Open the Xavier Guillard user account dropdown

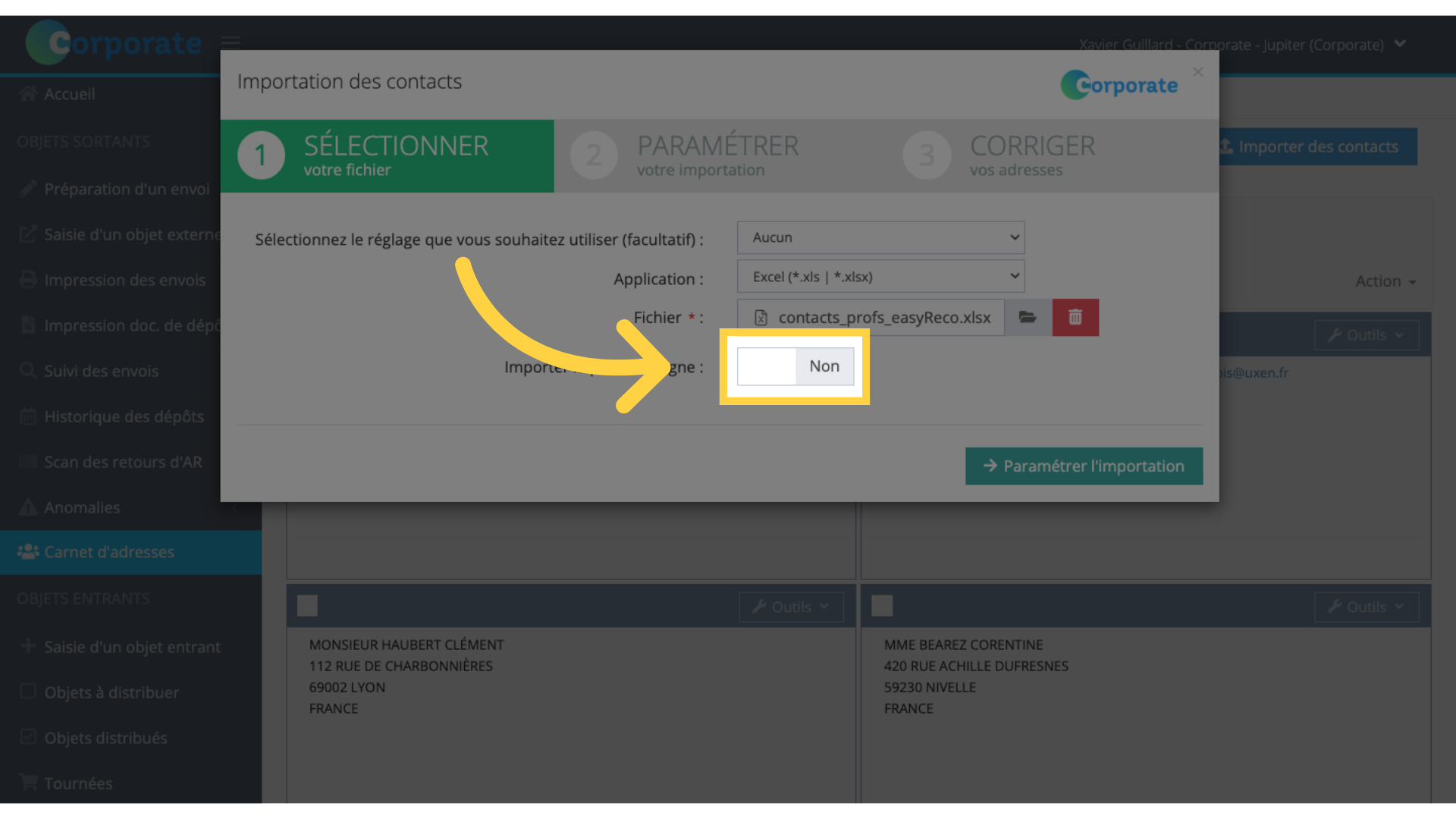click(1242, 45)
